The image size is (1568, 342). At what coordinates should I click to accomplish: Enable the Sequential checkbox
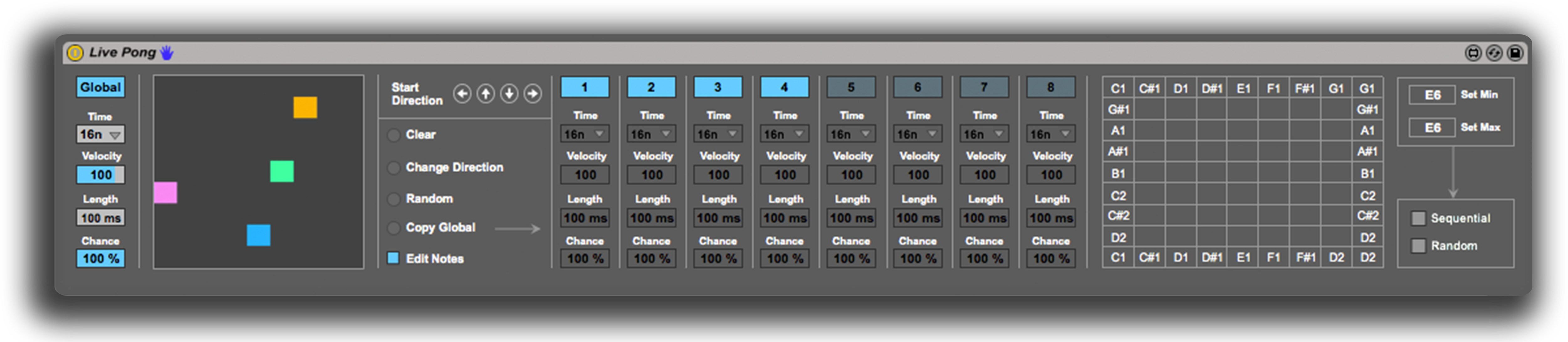[x=1418, y=218]
